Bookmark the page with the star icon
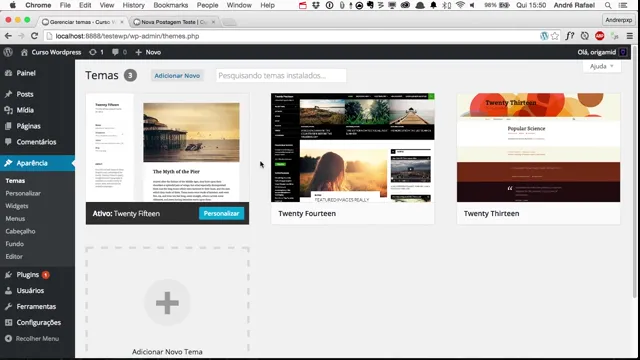This screenshot has width=640, height=360. coord(555,36)
